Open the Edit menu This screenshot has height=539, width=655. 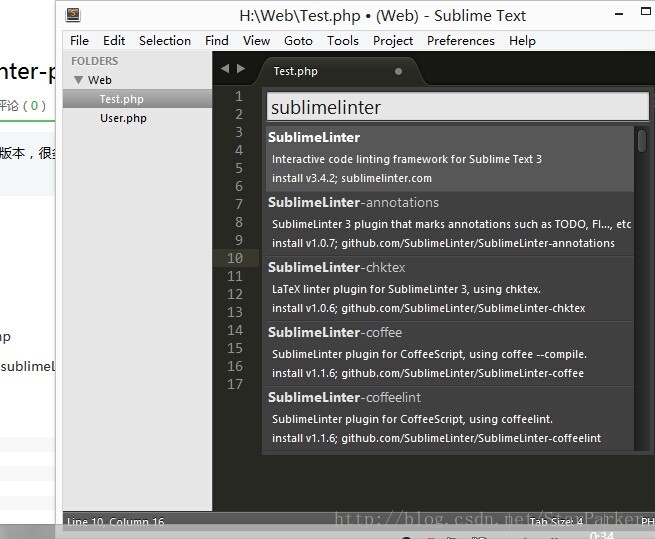click(x=114, y=41)
